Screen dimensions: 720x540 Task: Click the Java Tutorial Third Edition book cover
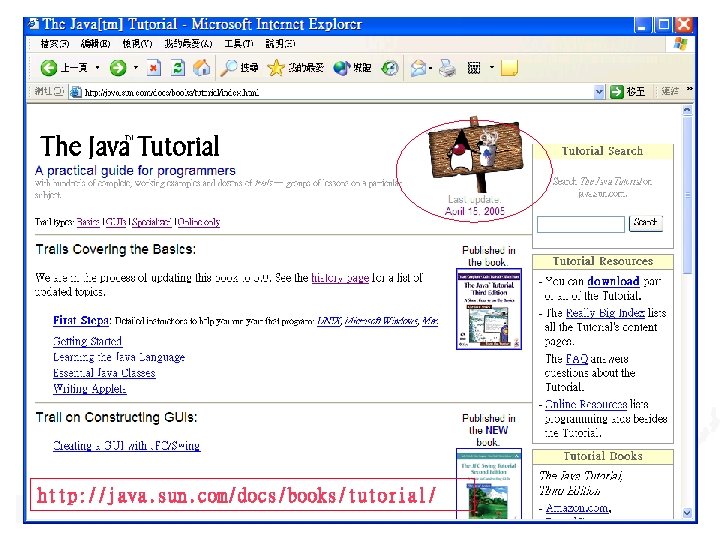click(489, 309)
